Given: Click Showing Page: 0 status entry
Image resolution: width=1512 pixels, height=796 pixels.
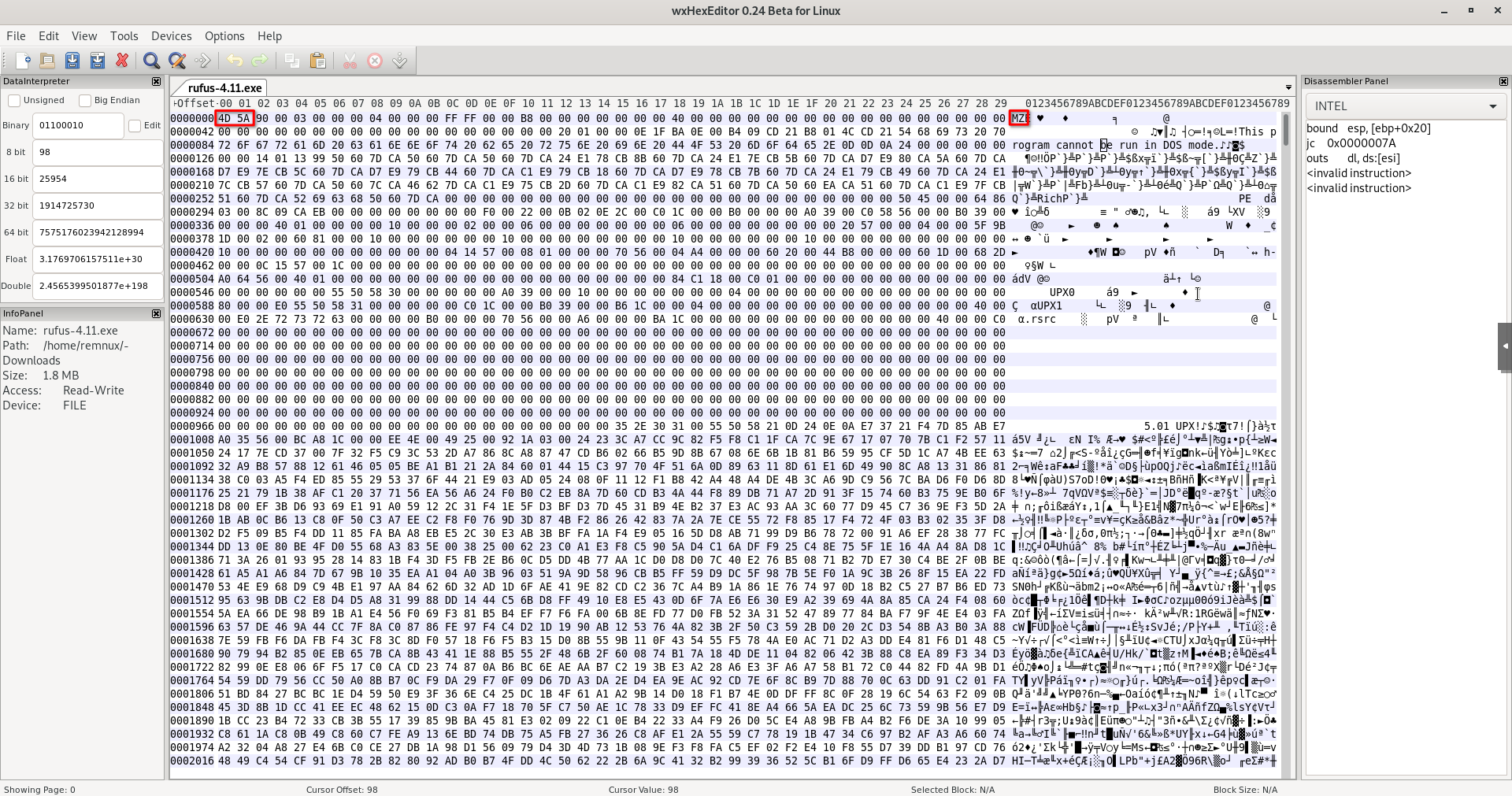Looking at the screenshot, I should click(40, 789).
